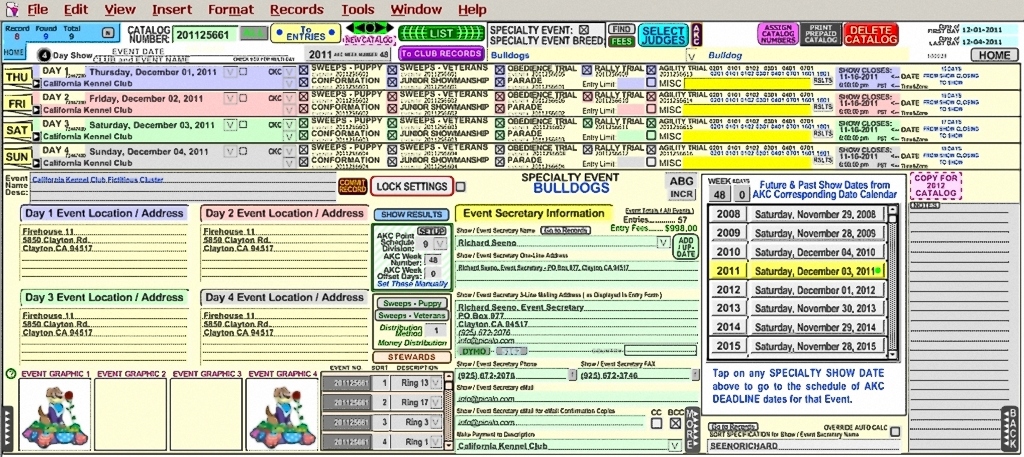Click the RSLTS button in Thursday row

pyautogui.click(x=824, y=82)
